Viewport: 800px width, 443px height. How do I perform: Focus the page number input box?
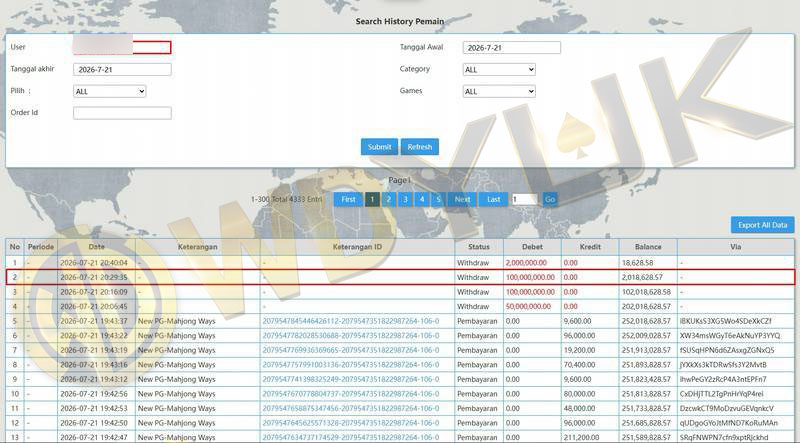point(524,199)
